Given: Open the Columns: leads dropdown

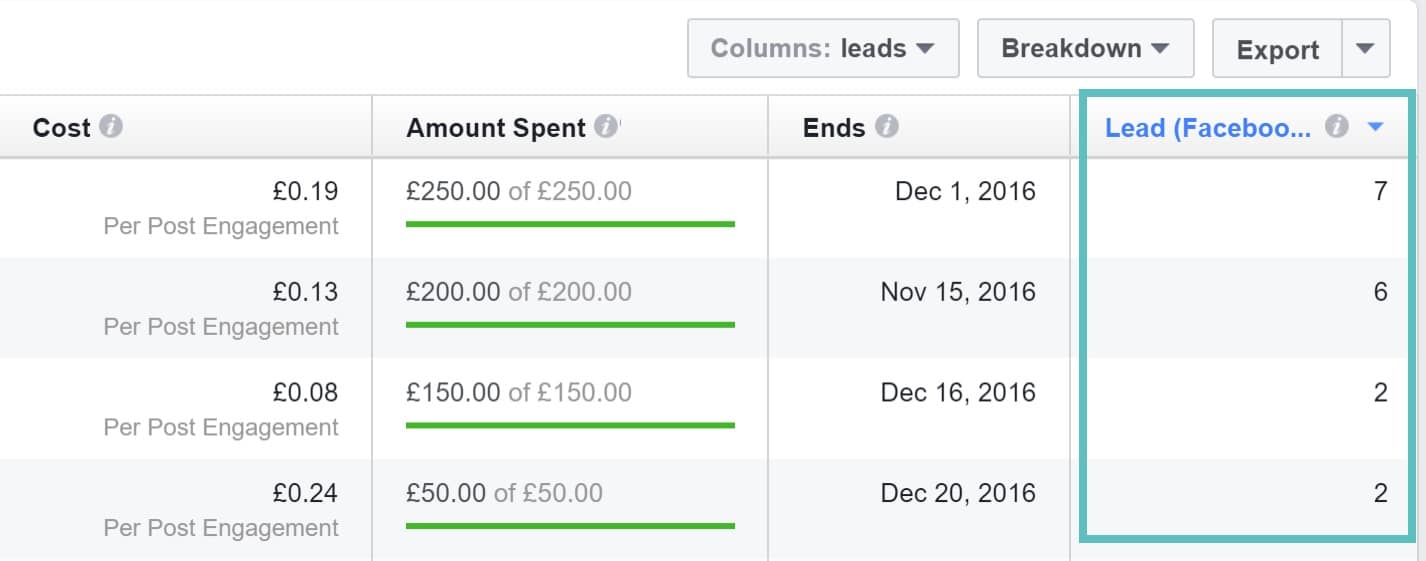Looking at the screenshot, I should click(x=822, y=48).
